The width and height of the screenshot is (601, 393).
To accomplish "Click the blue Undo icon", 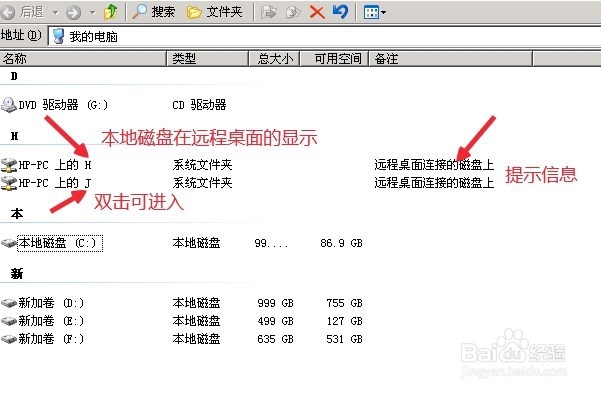I will pos(340,12).
